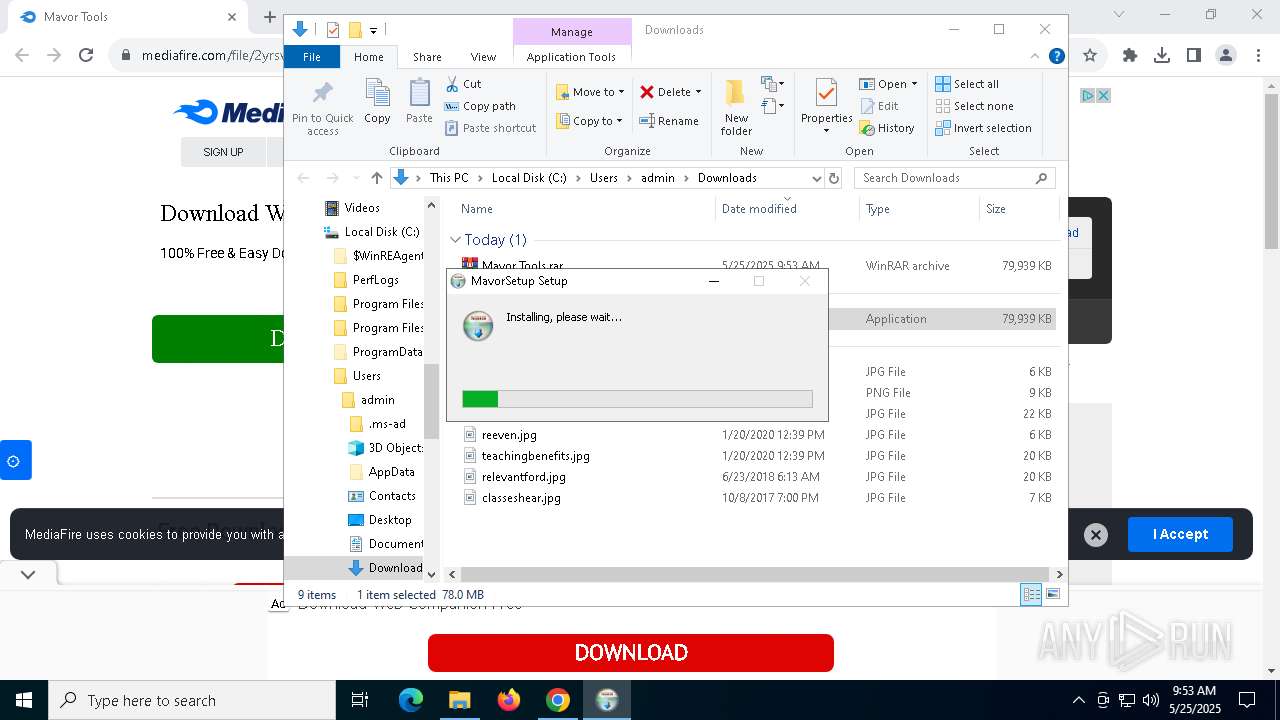Reload the MediaFire page in Chrome
The height and width of the screenshot is (720, 1280).
[86, 56]
